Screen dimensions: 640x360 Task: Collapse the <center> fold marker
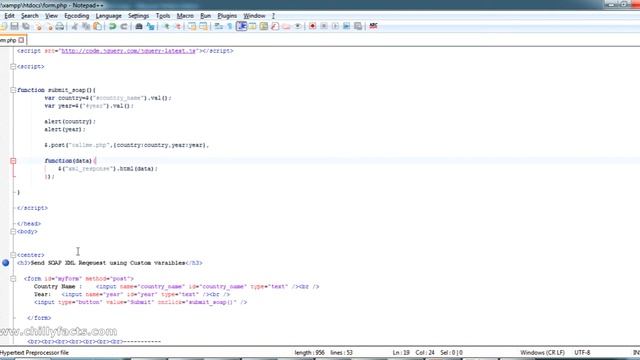tap(13, 255)
